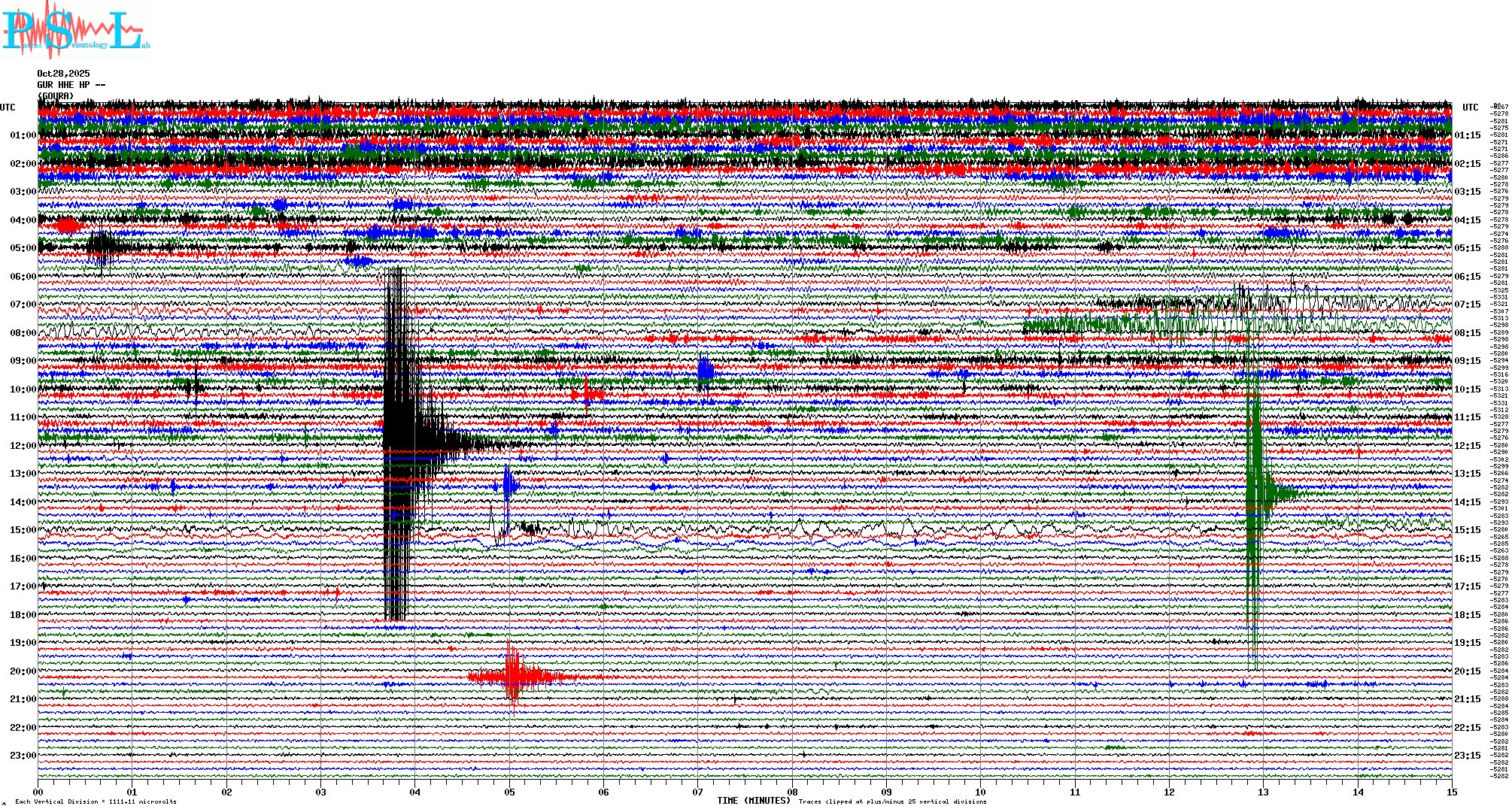1512x812 pixels.
Task: Click the Oct28,2025 date label
Action: pyautogui.click(x=63, y=74)
